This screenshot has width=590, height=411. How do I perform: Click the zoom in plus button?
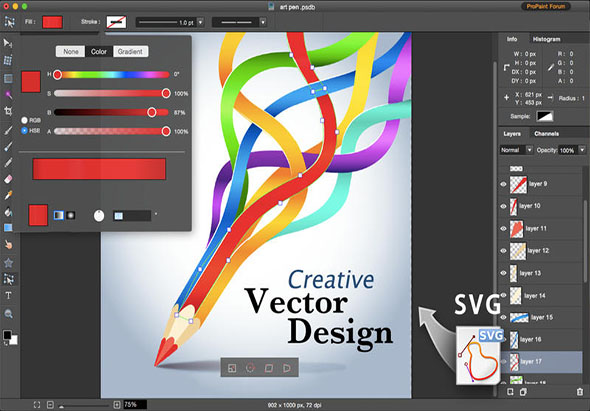click(117, 405)
